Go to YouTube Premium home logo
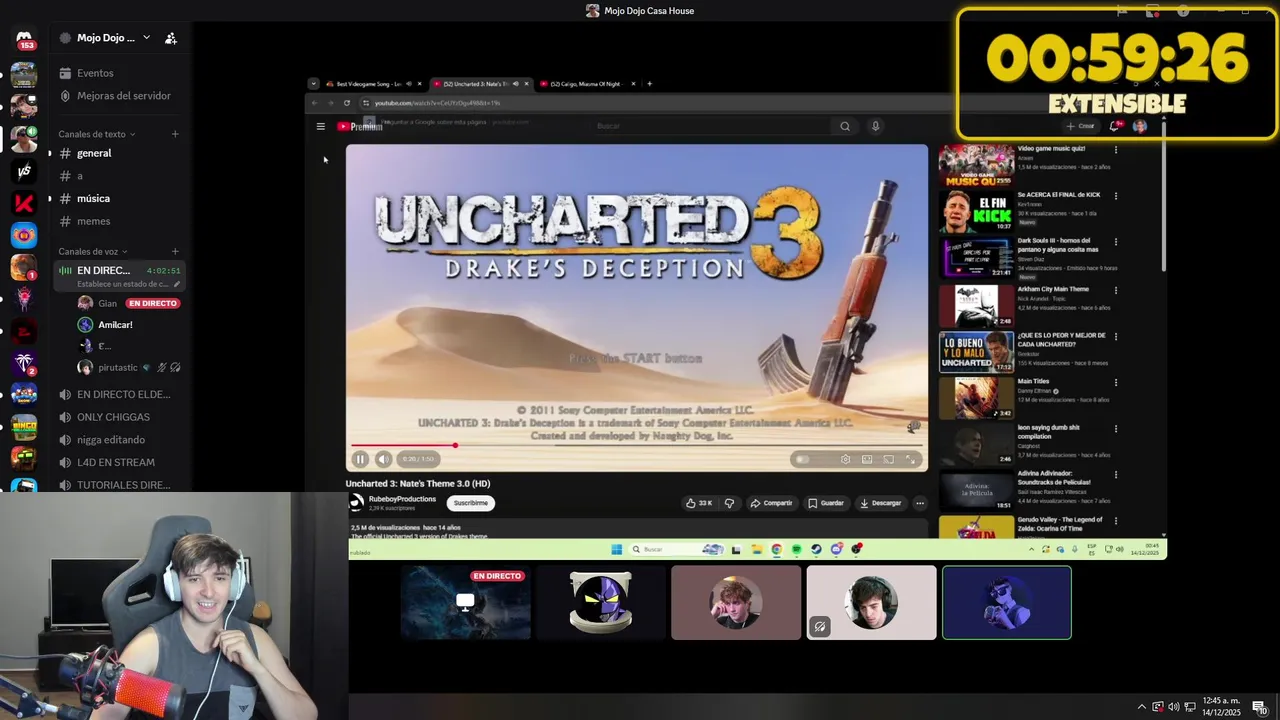 359,126
